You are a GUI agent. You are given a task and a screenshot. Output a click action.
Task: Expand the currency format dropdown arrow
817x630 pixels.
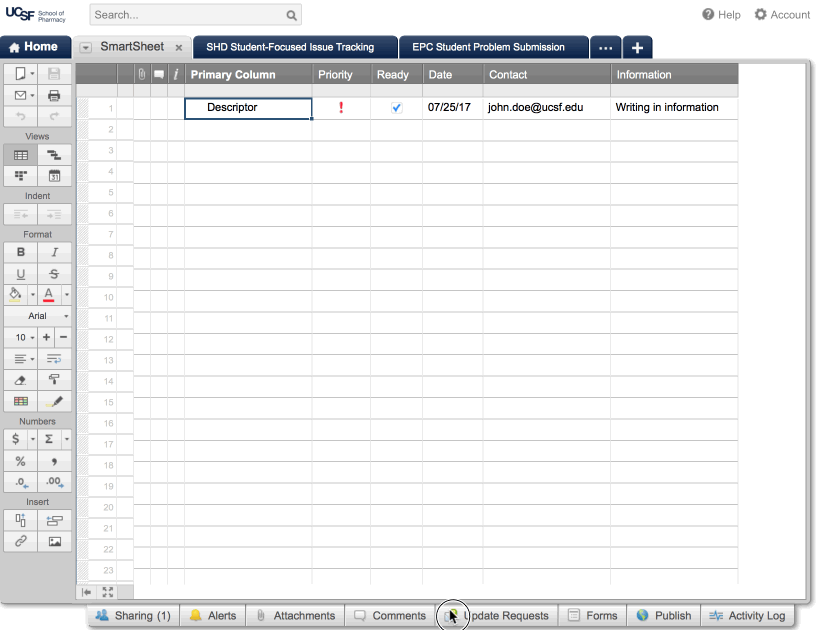33,439
